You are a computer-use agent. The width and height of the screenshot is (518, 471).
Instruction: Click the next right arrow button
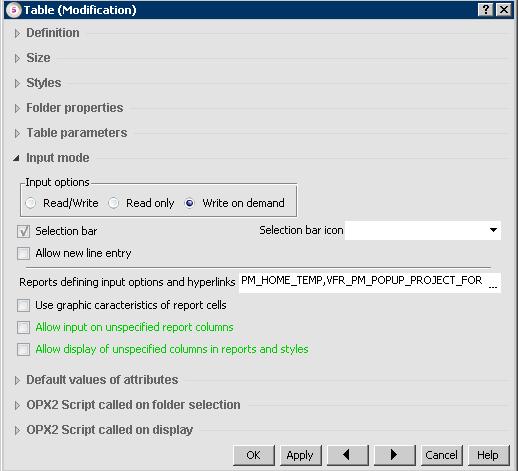pyautogui.click(x=394, y=455)
